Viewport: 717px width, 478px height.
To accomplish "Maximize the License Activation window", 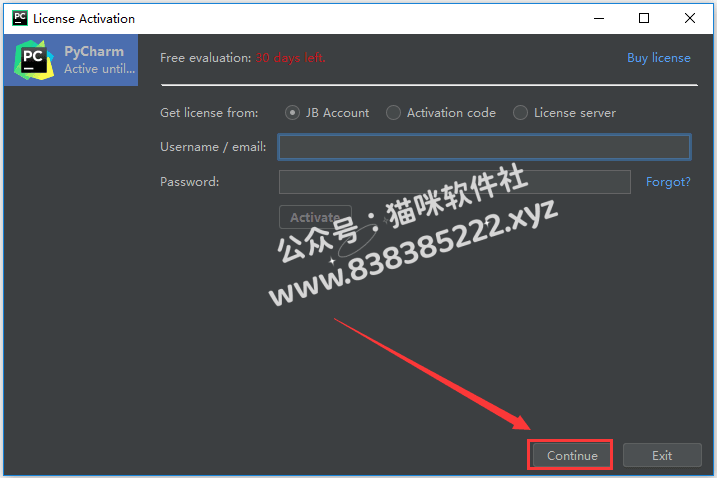I will (x=644, y=18).
